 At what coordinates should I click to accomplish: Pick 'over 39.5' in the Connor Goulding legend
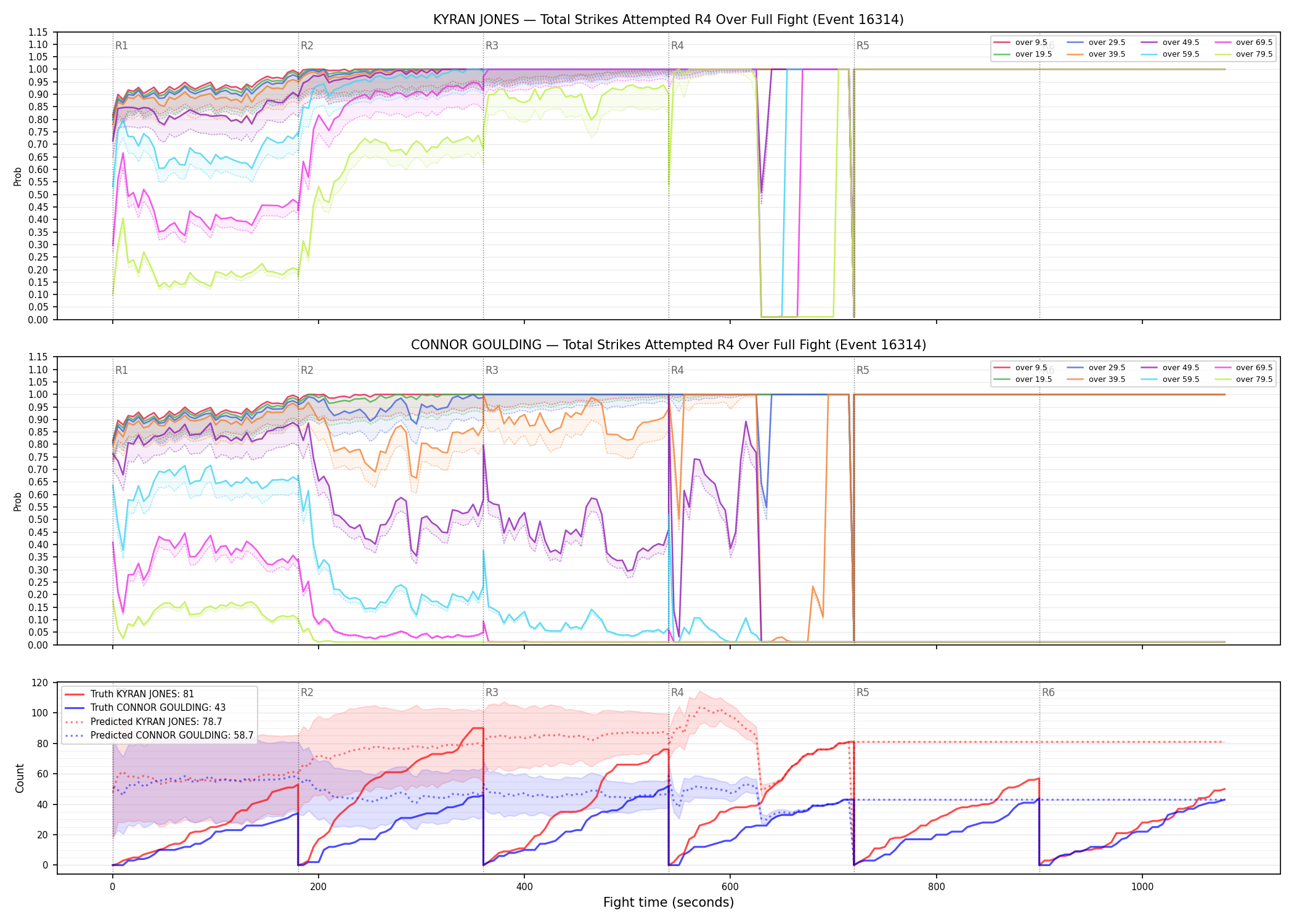[1096, 379]
